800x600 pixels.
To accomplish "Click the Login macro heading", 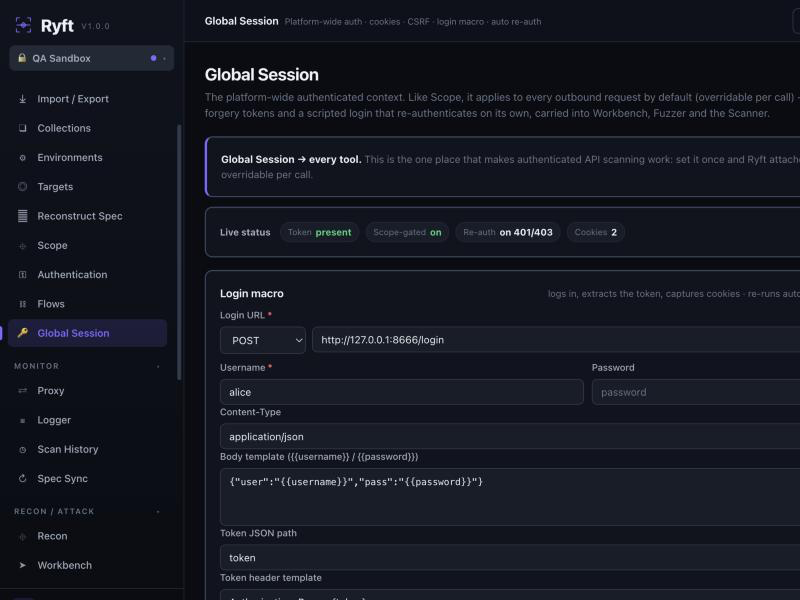I will click(252, 293).
